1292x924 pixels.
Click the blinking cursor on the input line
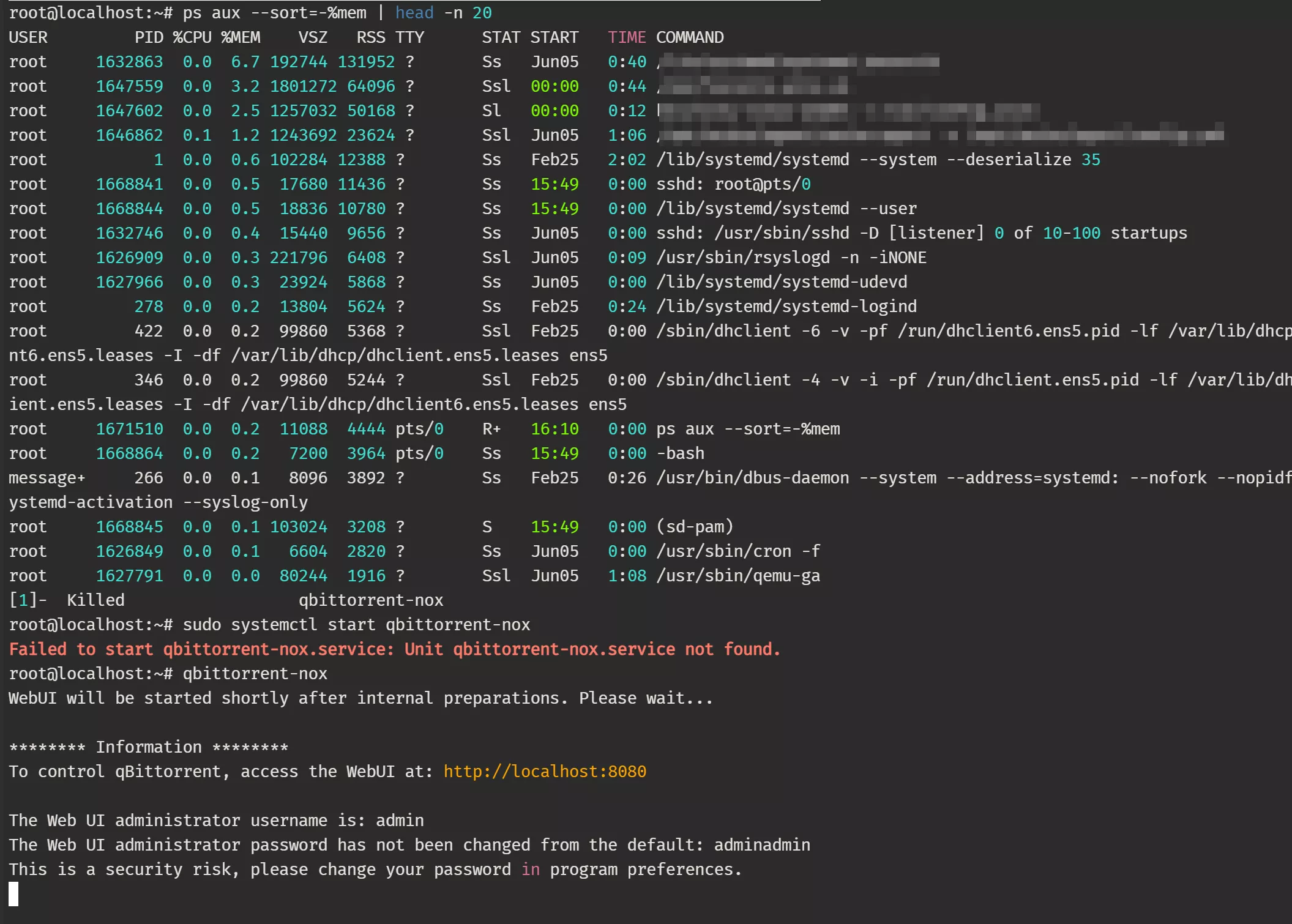click(x=13, y=895)
